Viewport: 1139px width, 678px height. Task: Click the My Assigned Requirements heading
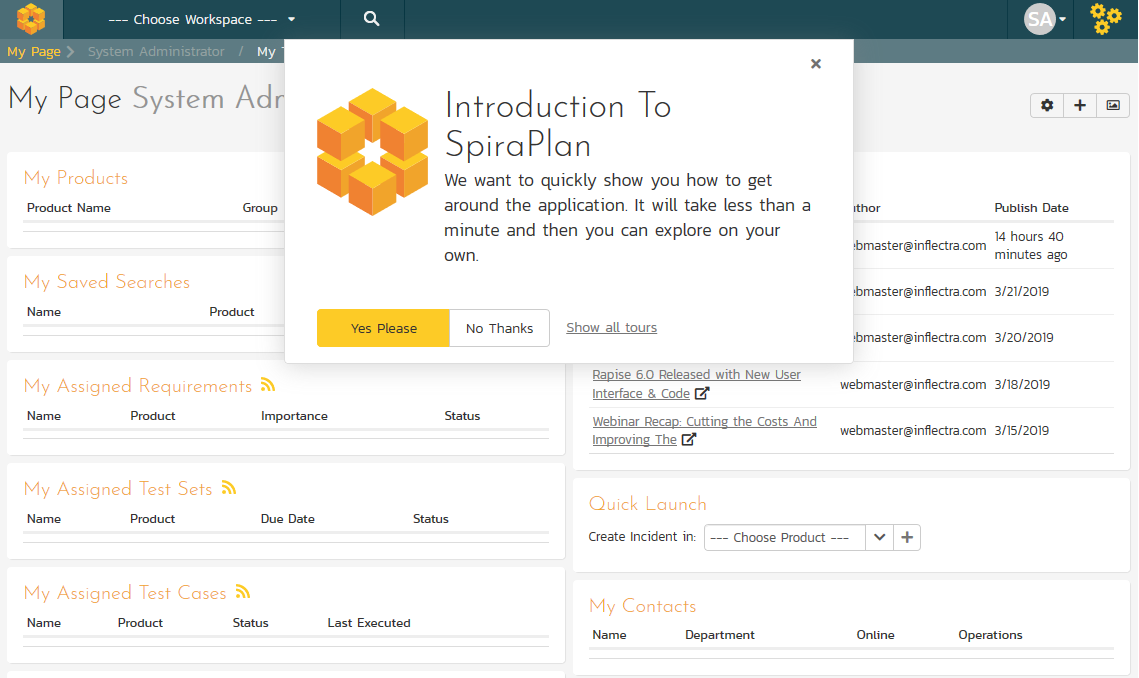tap(138, 386)
